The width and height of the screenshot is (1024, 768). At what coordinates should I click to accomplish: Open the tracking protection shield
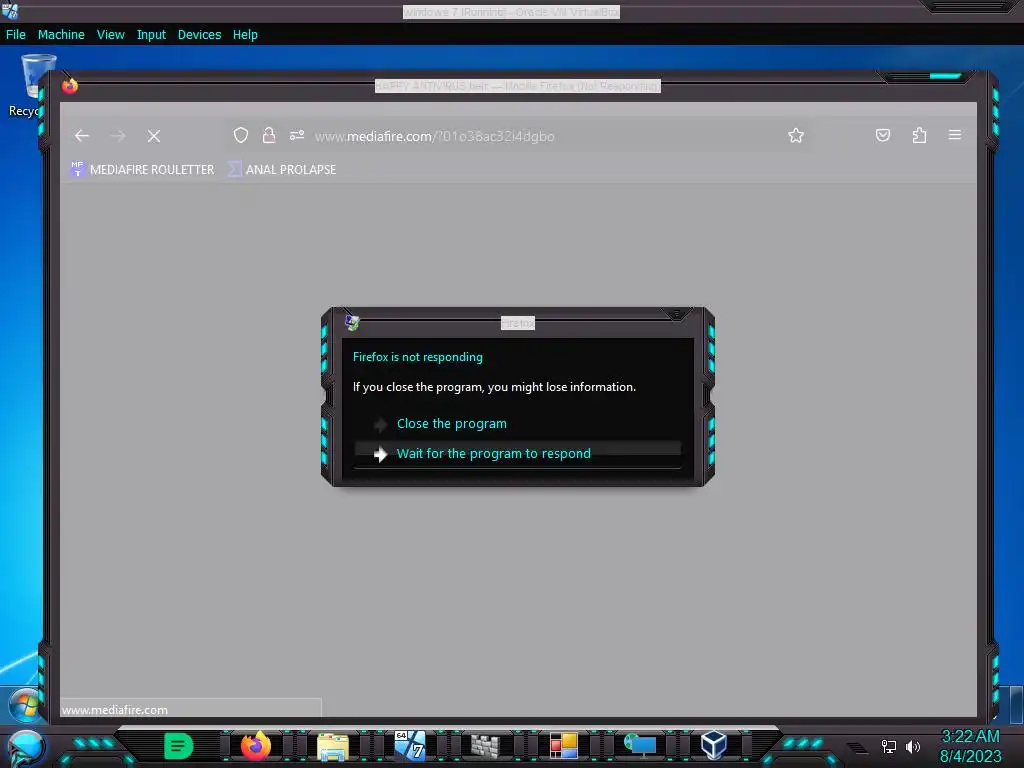click(241, 135)
